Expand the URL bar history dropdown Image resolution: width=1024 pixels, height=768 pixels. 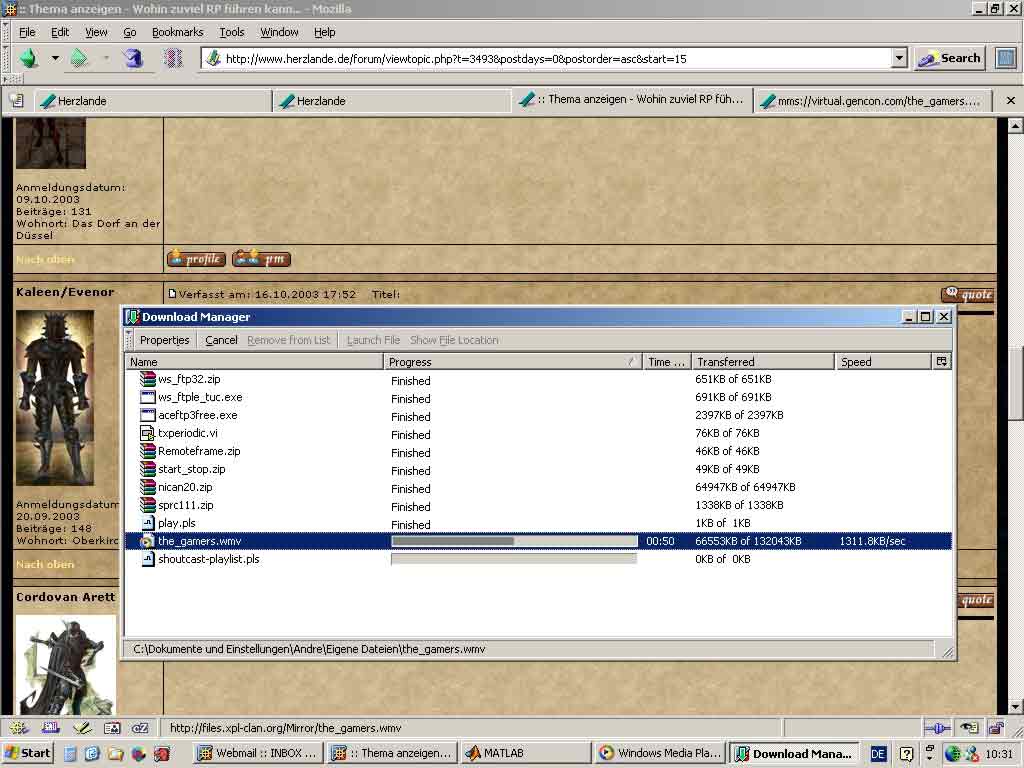pos(899,58)
